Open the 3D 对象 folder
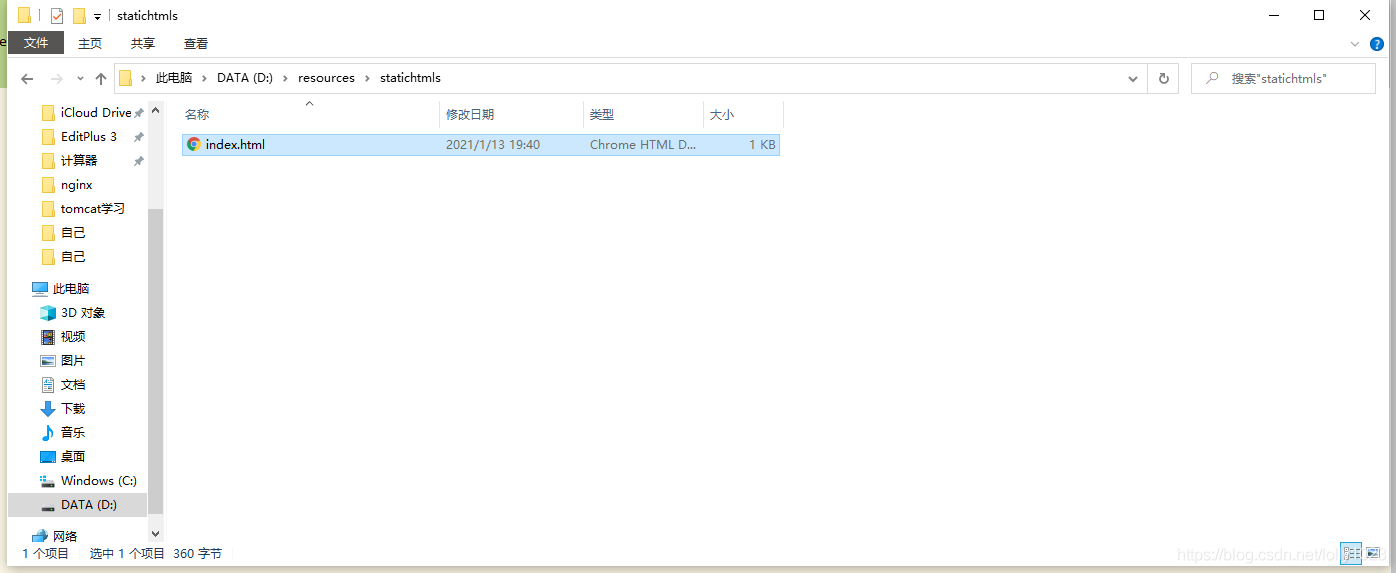The image size is (1396, 573). (x=82, y=313)
